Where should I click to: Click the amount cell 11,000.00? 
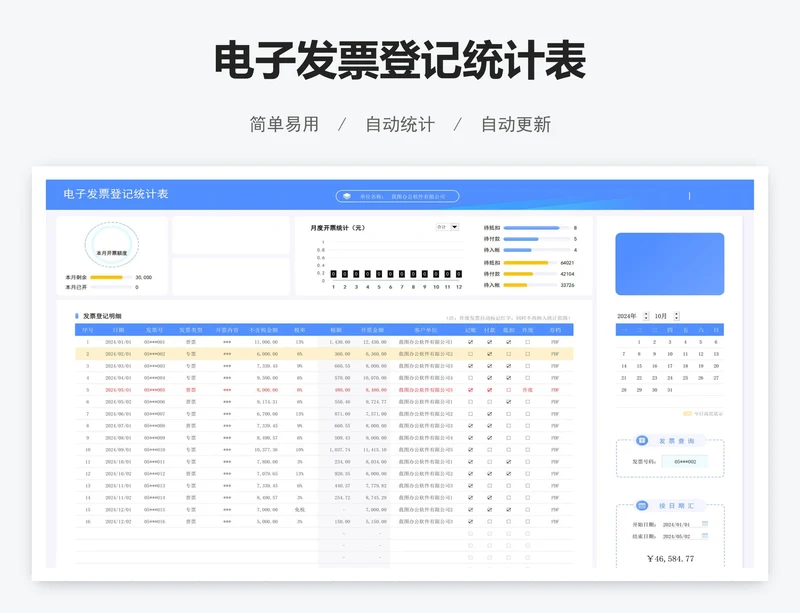tap(266, 342)
